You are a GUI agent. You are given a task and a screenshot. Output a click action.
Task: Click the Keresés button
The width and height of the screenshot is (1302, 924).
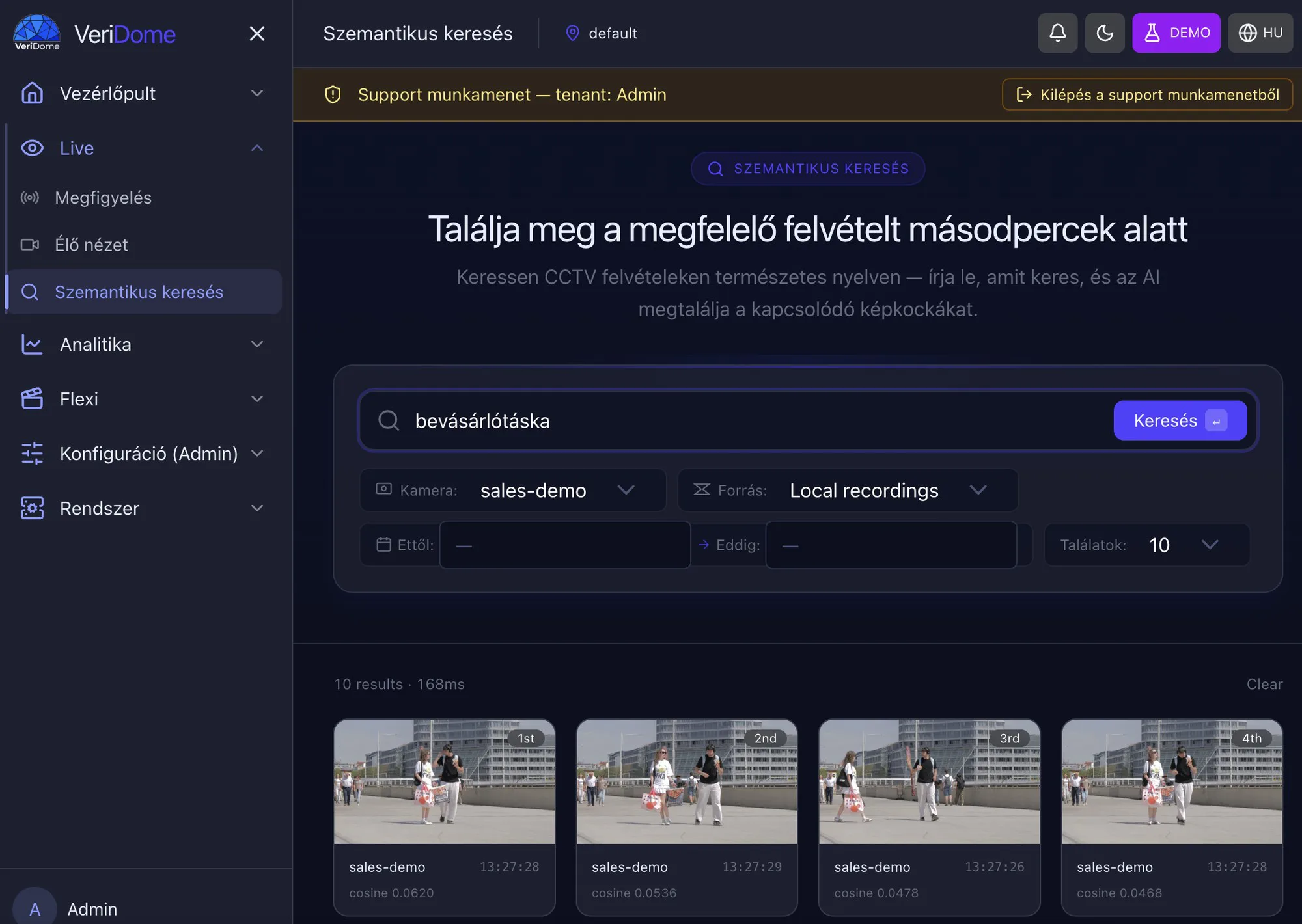tap(1180, 420)
